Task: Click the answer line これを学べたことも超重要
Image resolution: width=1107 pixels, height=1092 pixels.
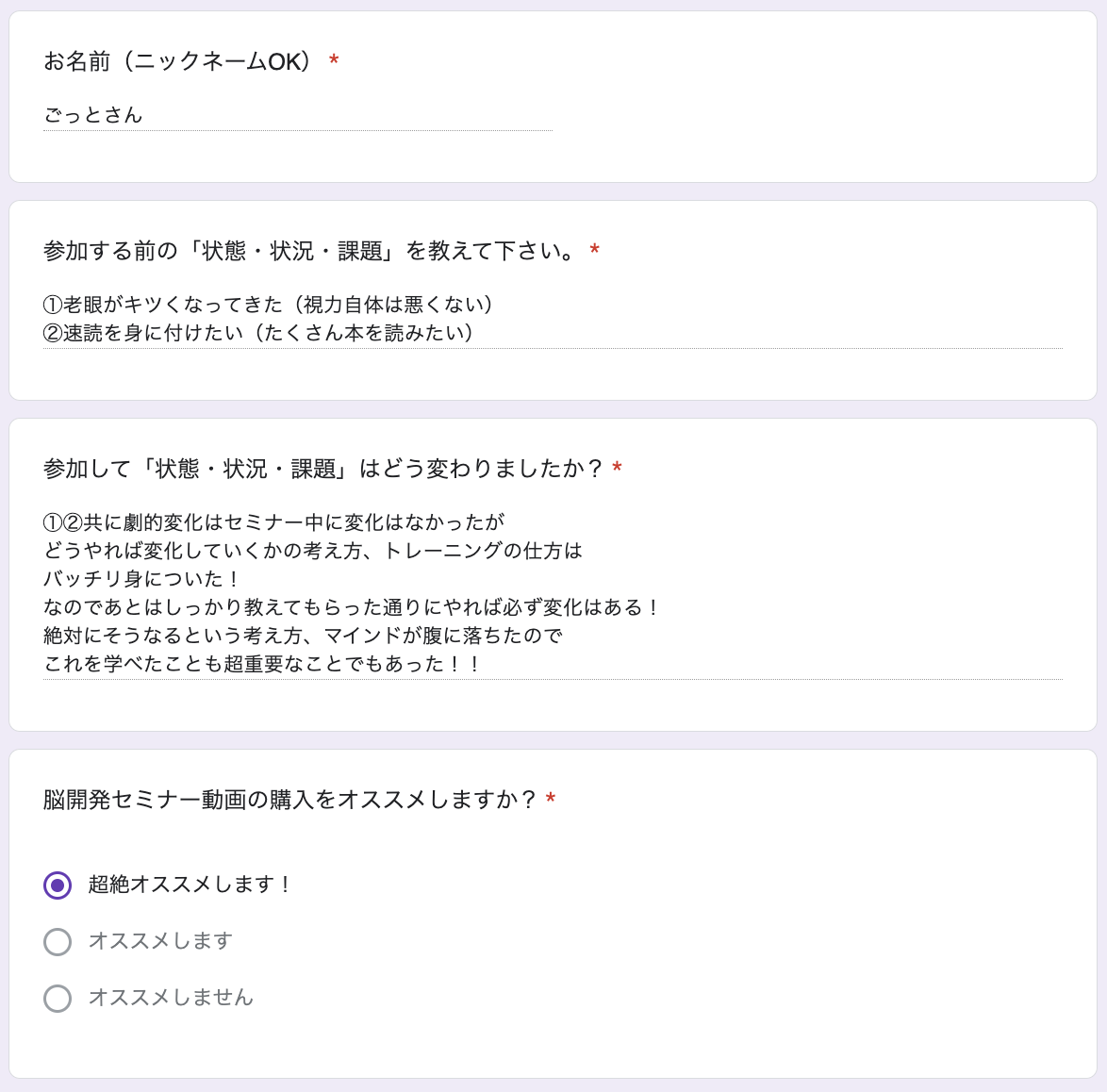Action: point(262,664)
